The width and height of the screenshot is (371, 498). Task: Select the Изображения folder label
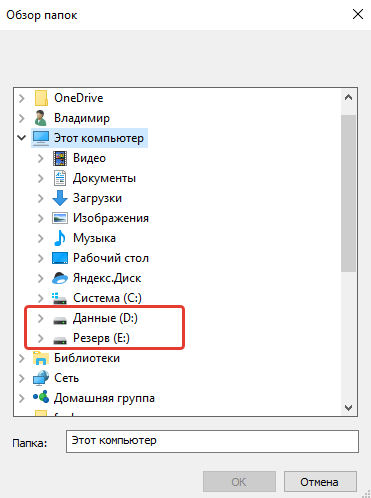coord(111,218)
